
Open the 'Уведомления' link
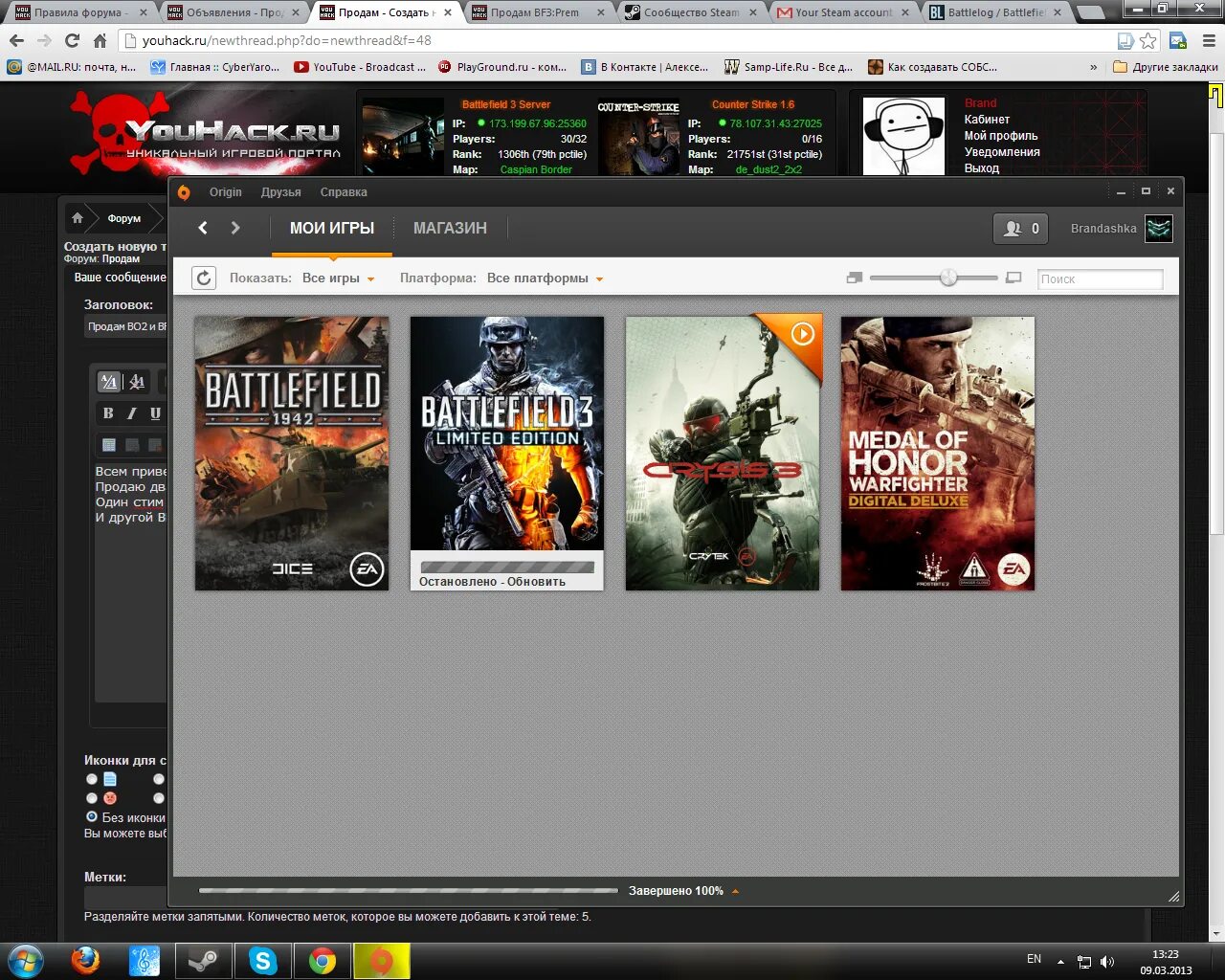pos(1002,152)
